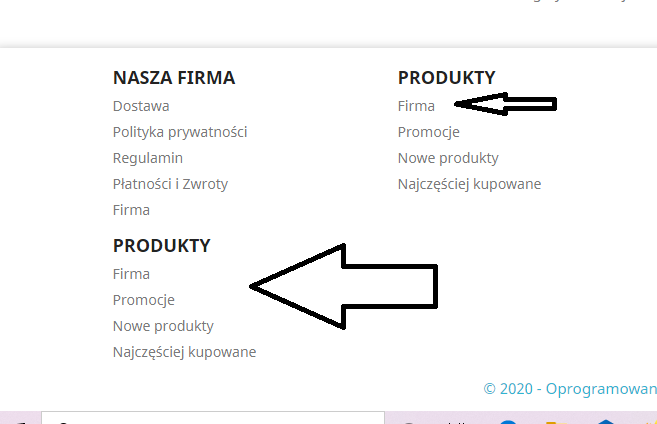This screenshot has width=657, height=424.
Task: Open Płatności i Zwroty link
Action: pyautogui.click(x=170, y=184)
